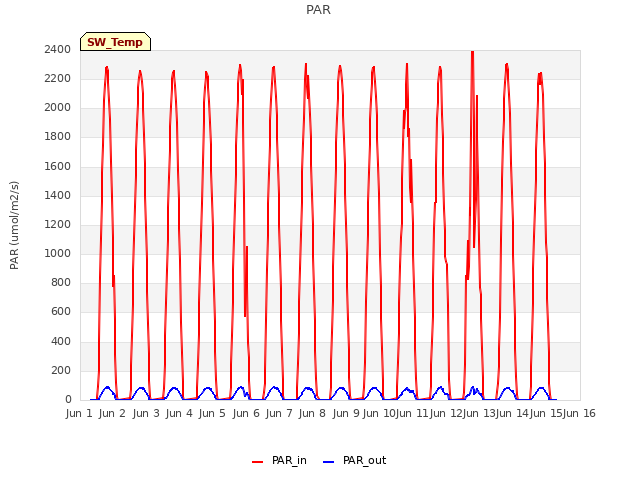Toggle the PAR_out legend entry

click(354, 461)
